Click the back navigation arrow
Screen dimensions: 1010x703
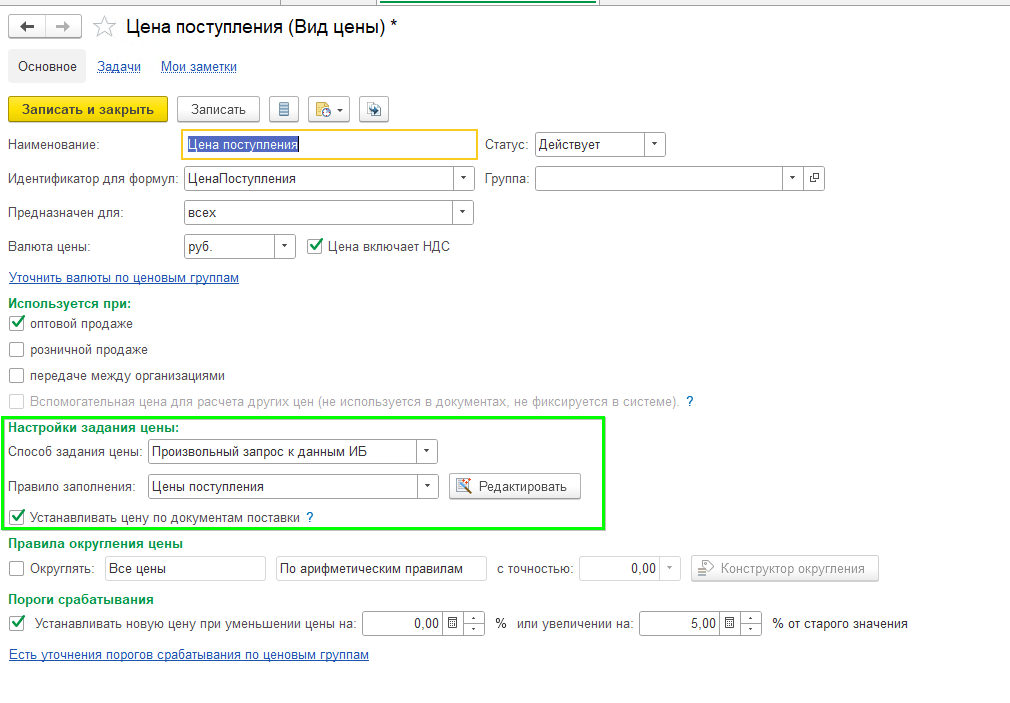coord(27,26)
